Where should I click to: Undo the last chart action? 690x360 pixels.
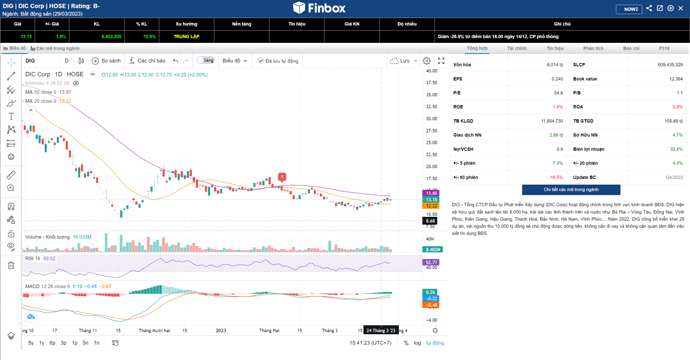click(176, 61)
